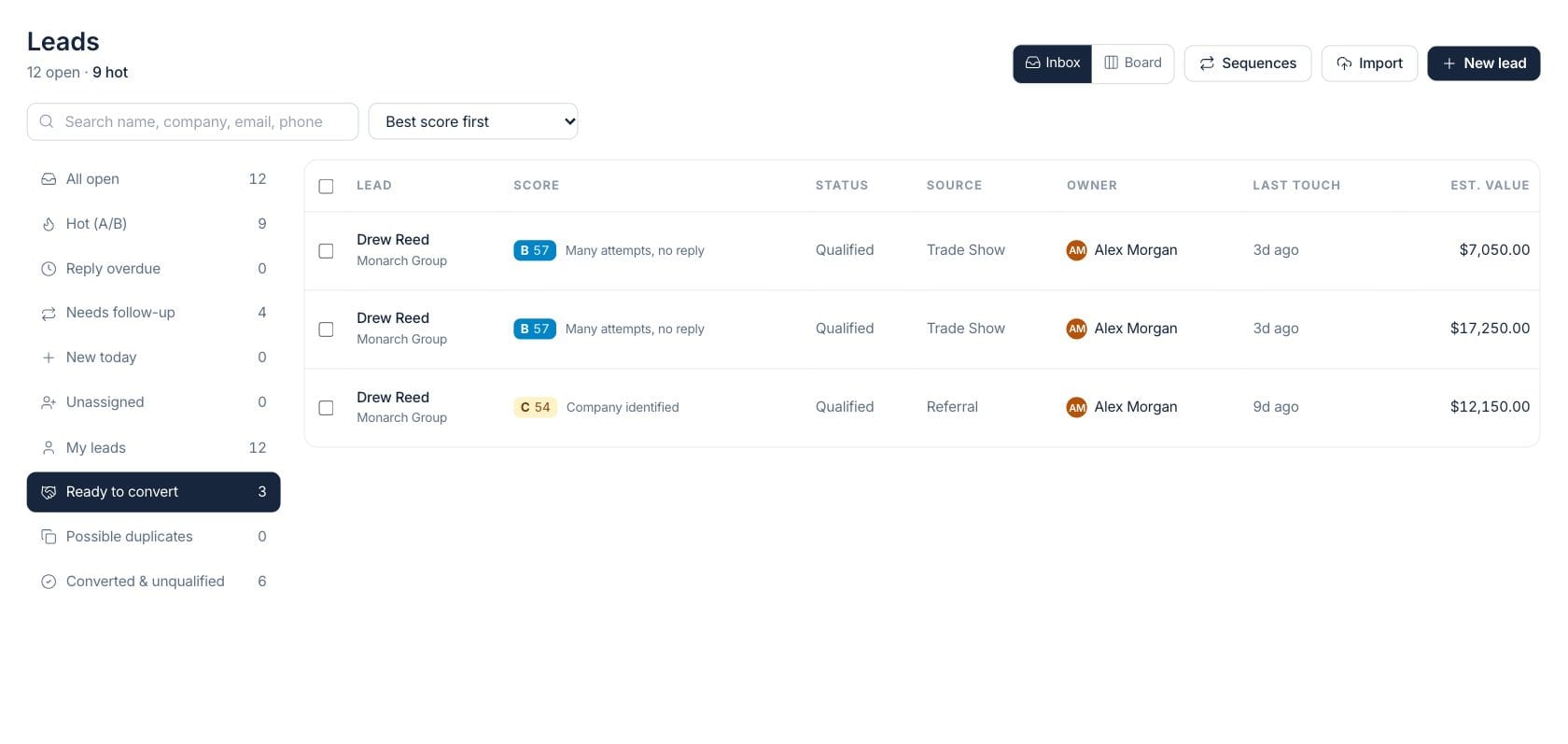Screen dimensions: 1568x744
Task: Check the box for the $7,050.00 lead
Action: point(326,250)
